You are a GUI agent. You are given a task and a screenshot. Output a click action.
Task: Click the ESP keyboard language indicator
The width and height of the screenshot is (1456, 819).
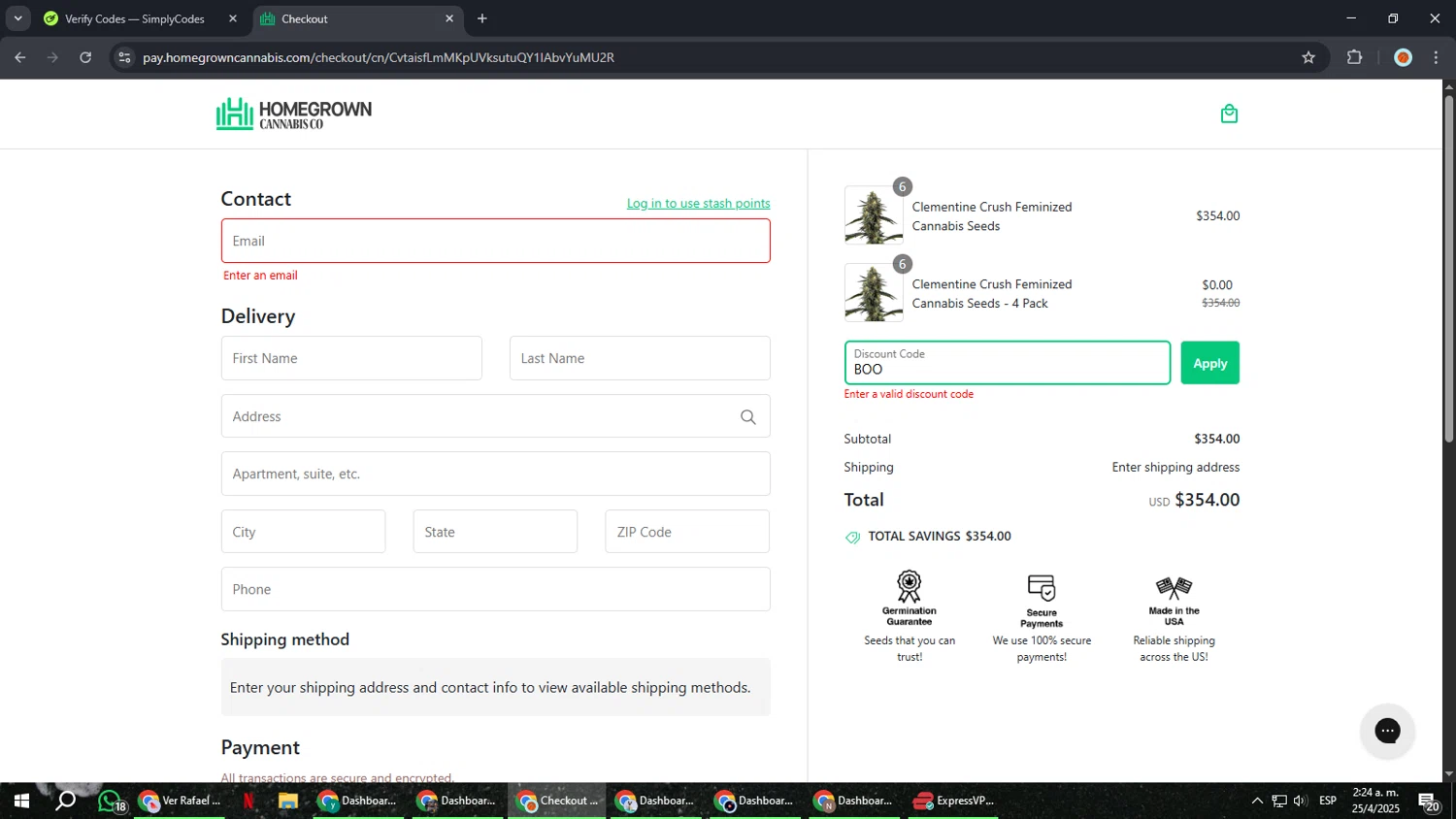pos(1328,801)
